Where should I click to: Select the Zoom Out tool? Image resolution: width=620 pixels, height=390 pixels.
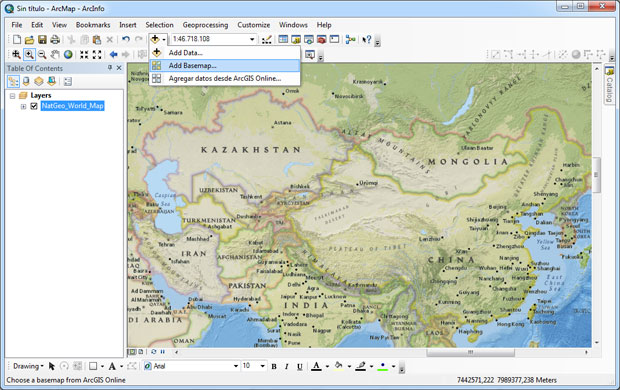(42, 54)
